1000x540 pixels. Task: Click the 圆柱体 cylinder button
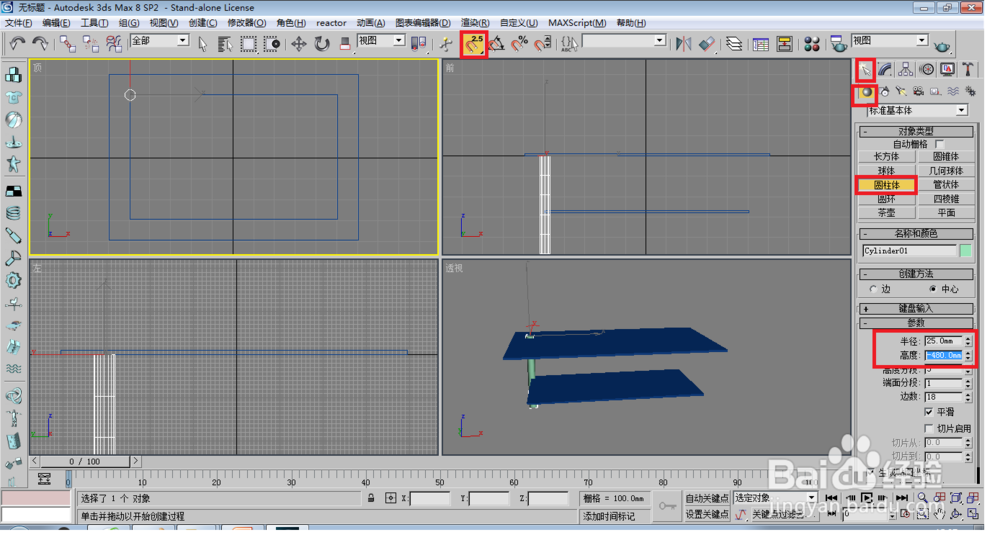pyautogui.click(x=886, y=185)
